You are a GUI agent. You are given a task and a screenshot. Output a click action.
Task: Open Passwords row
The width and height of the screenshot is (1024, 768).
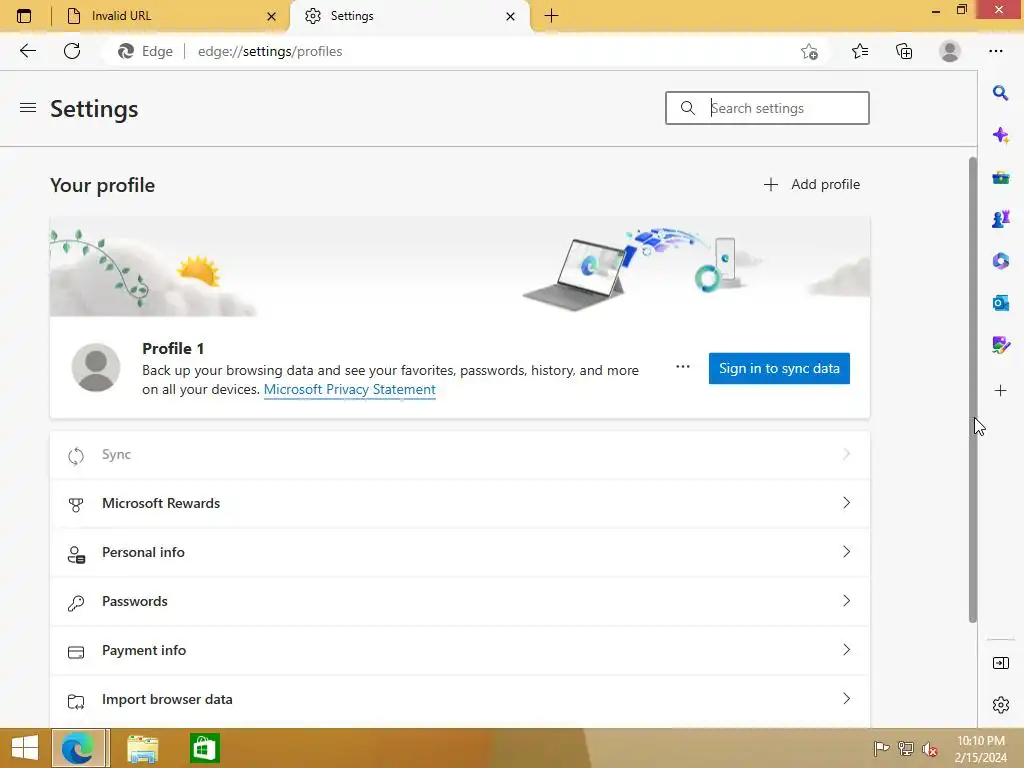click(460, 601)
